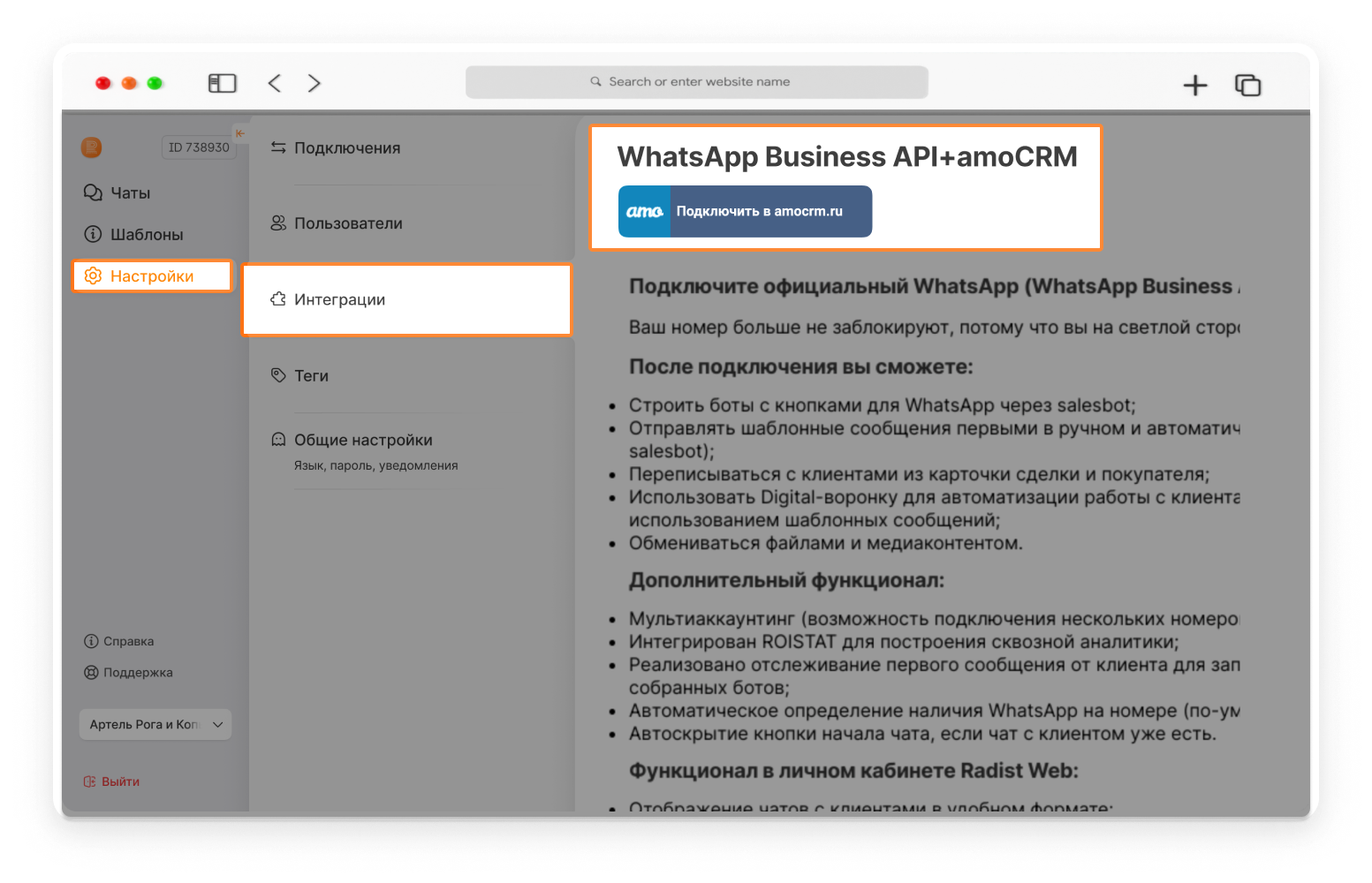Click the search magnifier icon
The image size is (1372, 883).
click(x=596, y=81)
